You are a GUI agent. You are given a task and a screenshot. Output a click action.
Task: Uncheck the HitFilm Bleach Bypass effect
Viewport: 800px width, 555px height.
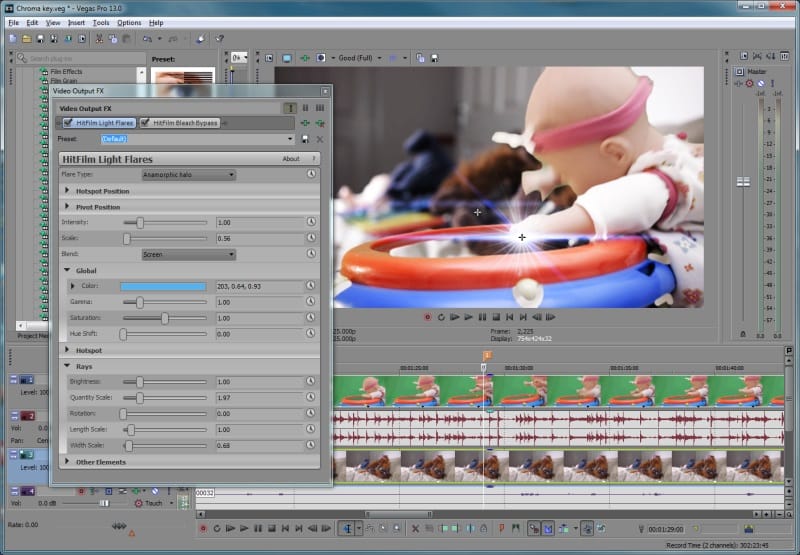[x=145, y=123]
